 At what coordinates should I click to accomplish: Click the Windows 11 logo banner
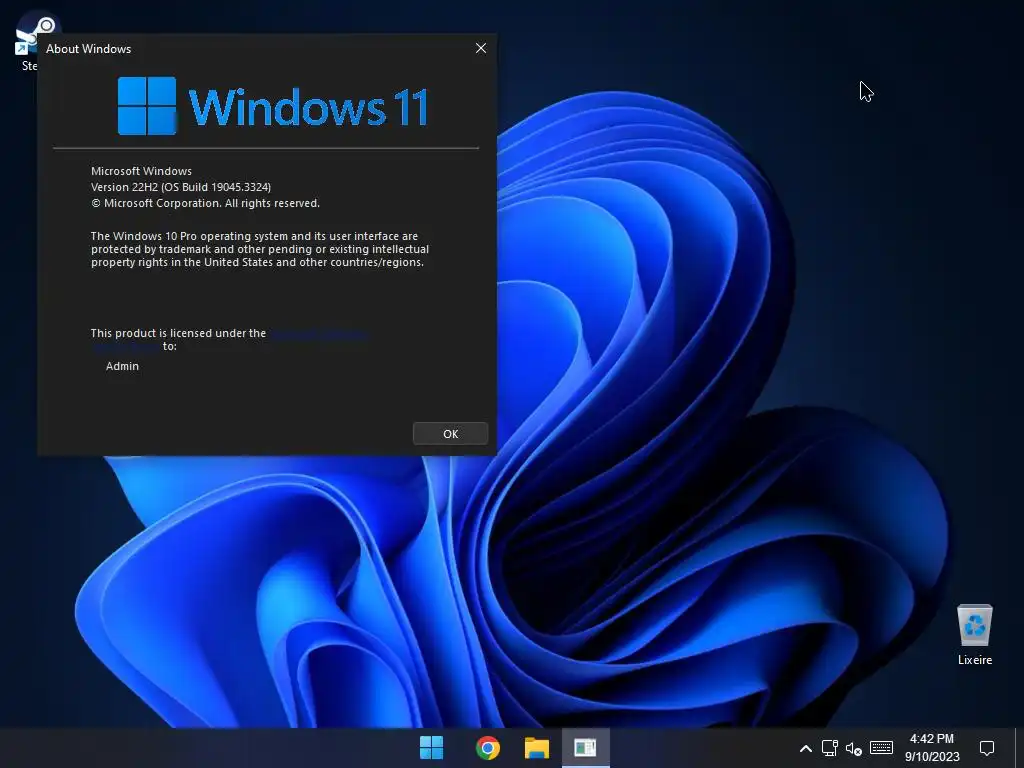pyautogui.click(x=273, y=106)
